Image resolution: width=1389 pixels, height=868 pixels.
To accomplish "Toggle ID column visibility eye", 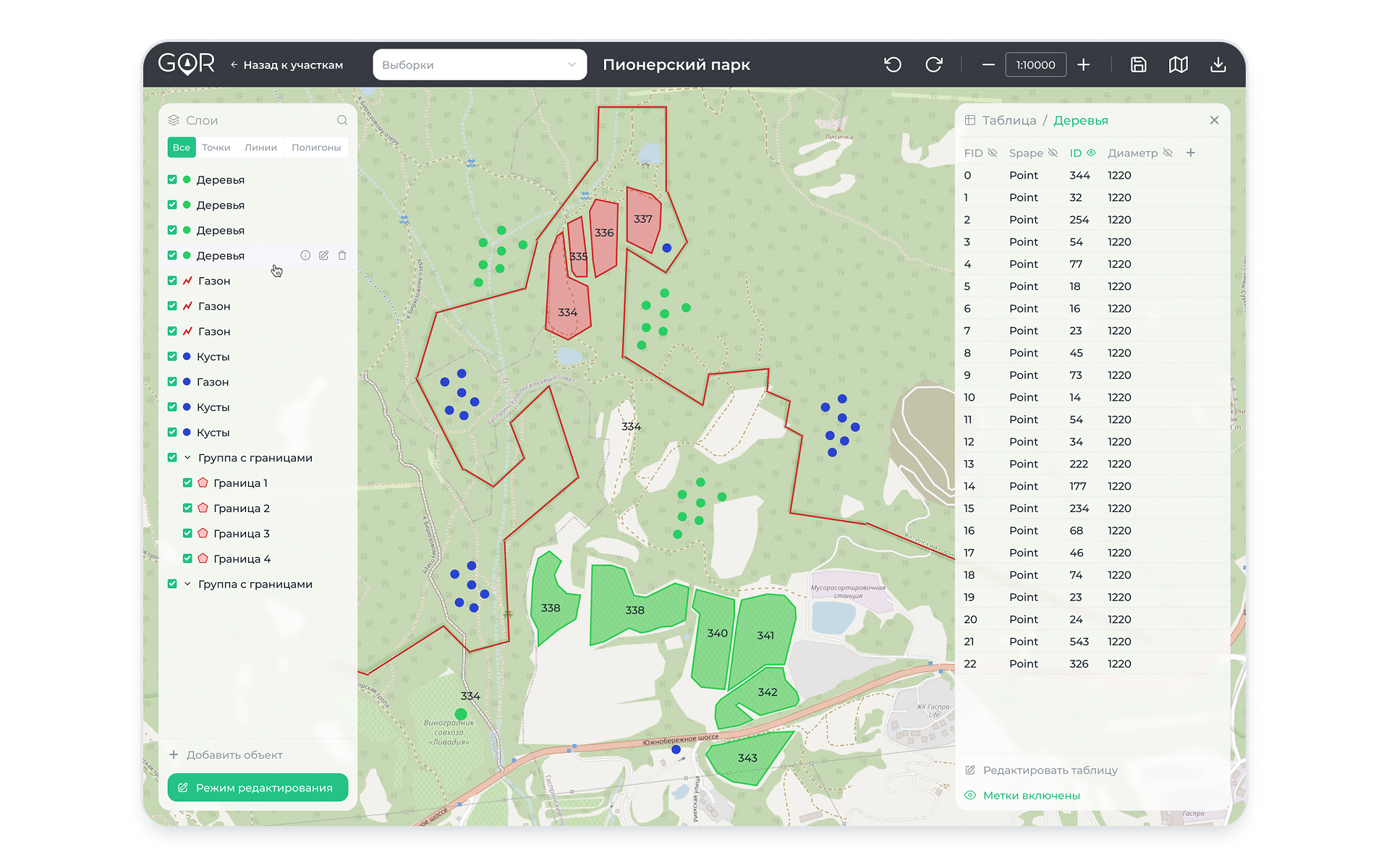I will point(1092,153).
